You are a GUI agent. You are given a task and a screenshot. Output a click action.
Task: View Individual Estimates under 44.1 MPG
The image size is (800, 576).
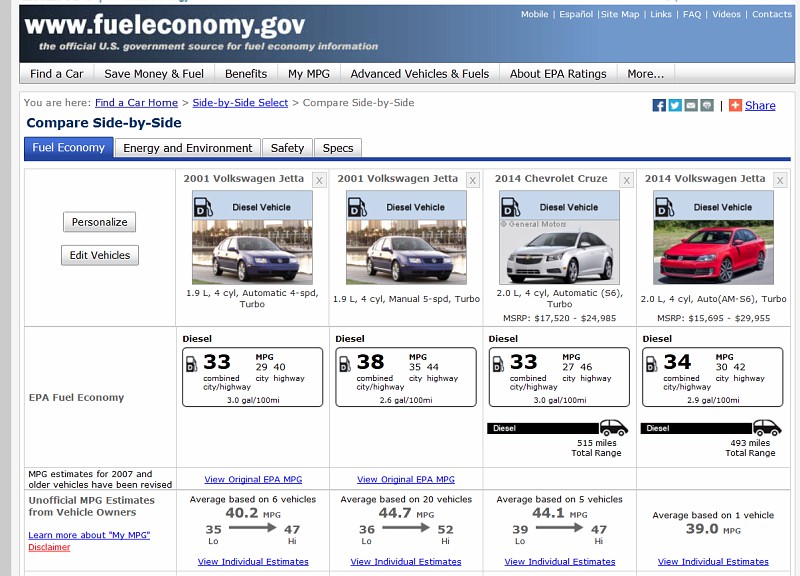pyautogui.click(x=560, y=561)
